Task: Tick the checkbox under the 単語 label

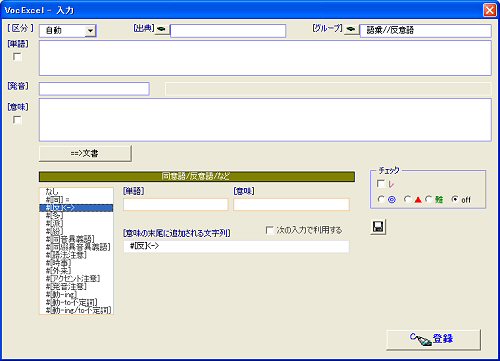Action: 17,57
